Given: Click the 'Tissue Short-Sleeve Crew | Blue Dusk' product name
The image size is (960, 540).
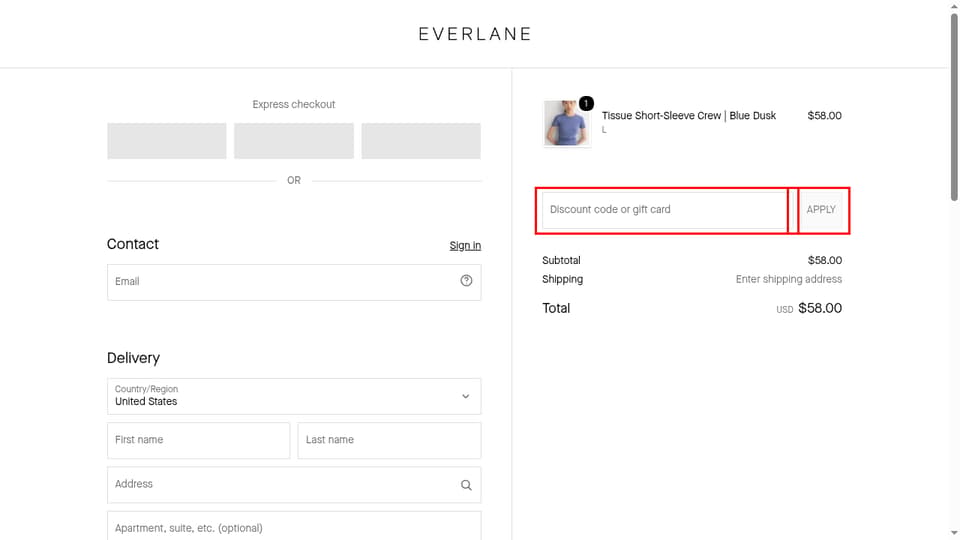Looking at the screenshot, I should pyautogui.click(x=689, y=116).
